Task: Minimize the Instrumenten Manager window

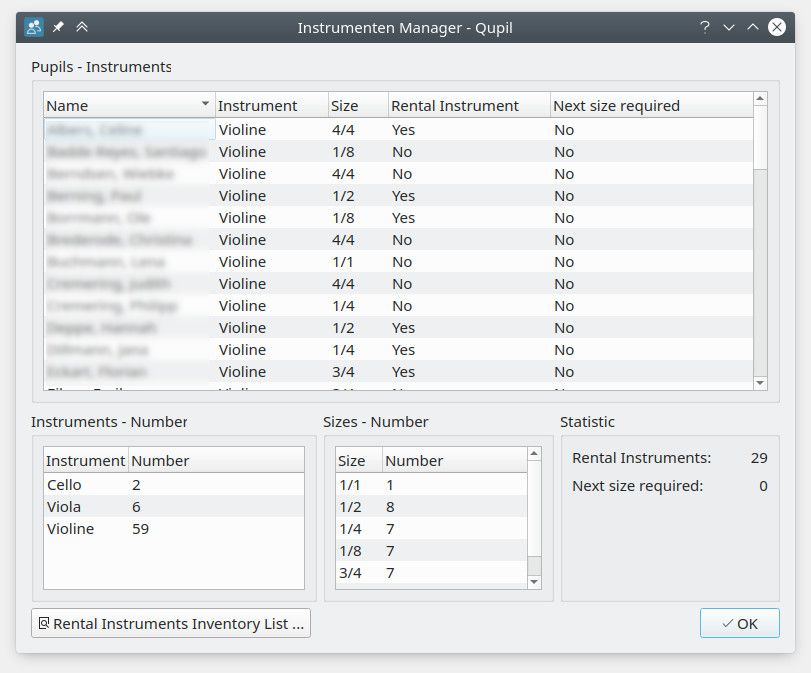Action: tap(729, 27)
